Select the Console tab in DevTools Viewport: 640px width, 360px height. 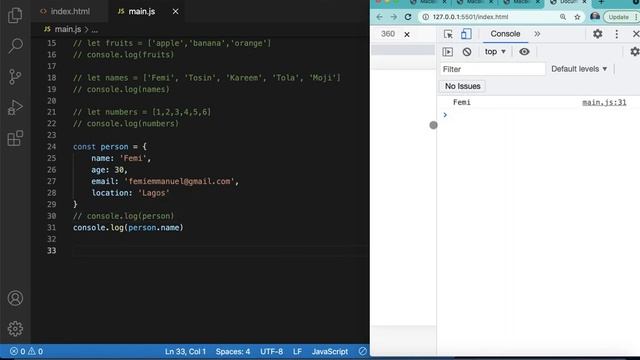coord(505,34)
